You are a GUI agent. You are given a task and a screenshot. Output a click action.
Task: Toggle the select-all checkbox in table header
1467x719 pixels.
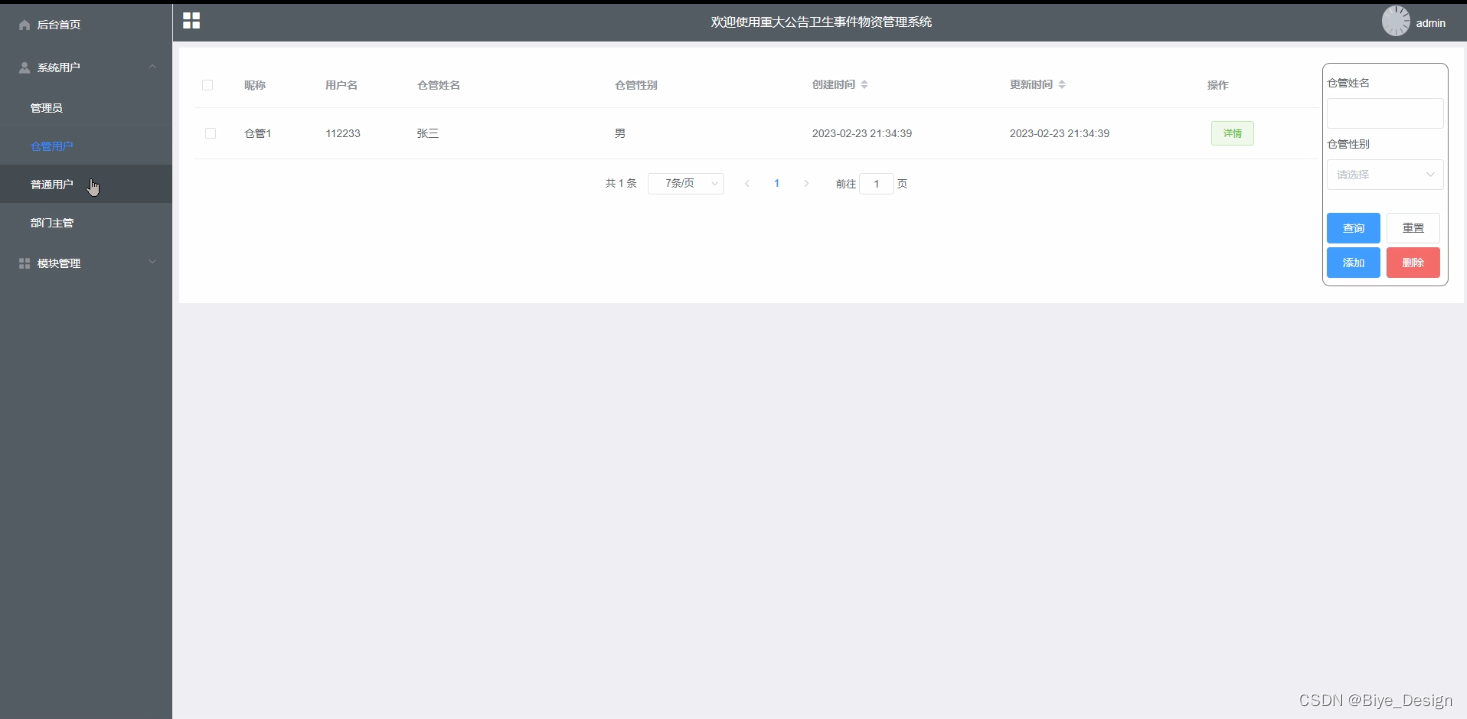click(x=208, y=85)
